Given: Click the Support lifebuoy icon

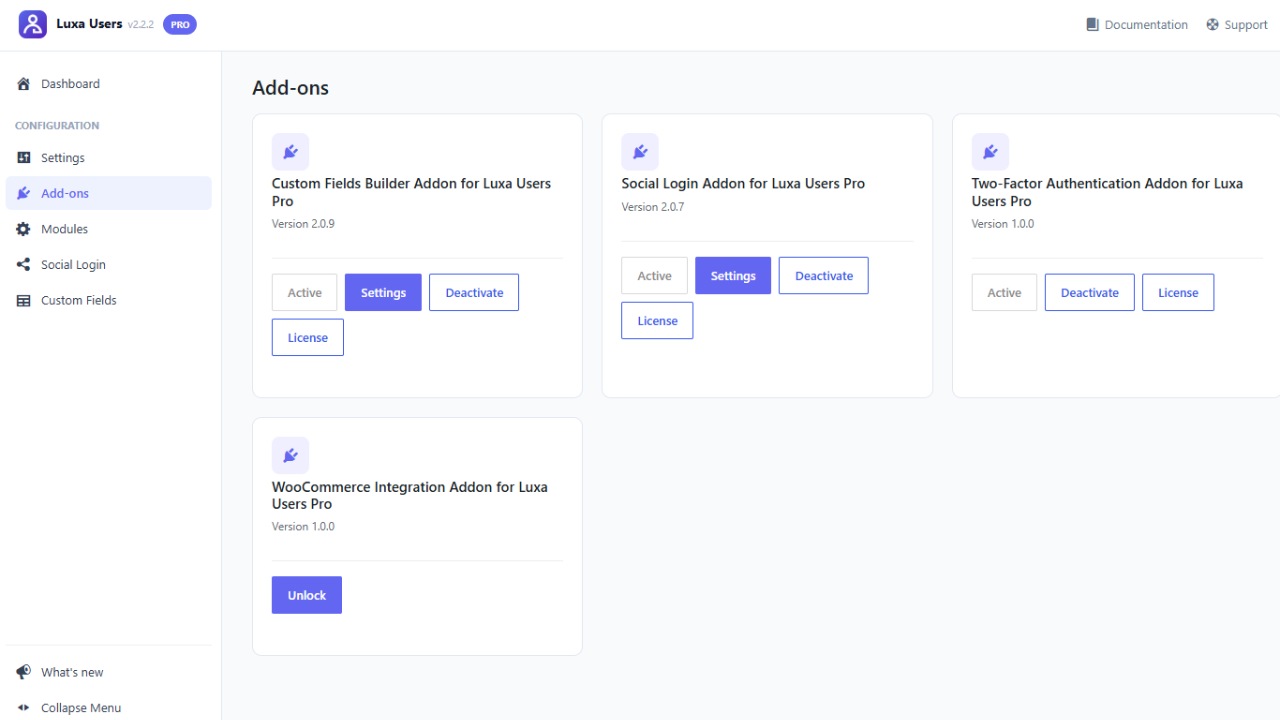Looking at the screenshot, I should (x=1213, y=25).
